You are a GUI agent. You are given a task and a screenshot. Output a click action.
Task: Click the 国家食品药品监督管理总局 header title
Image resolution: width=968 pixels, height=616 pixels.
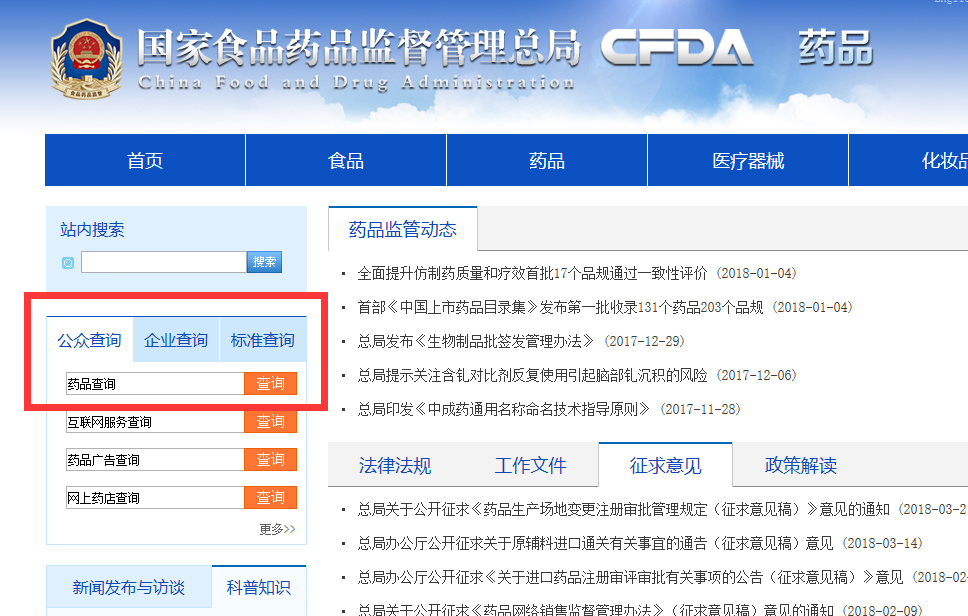tap(358, 48)
